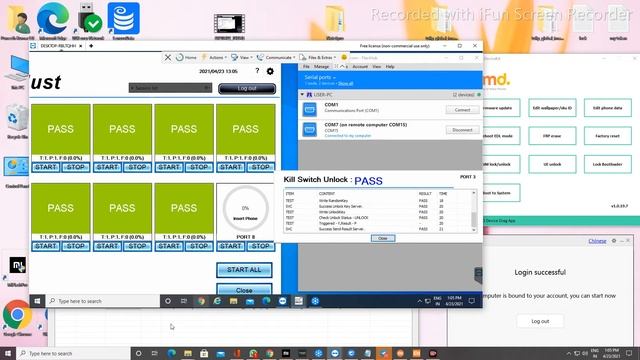Open Internet Explorer on the remote taskbar
This screenshot has height=360, width=640.
pyautogui.click(x=217, y=301)
